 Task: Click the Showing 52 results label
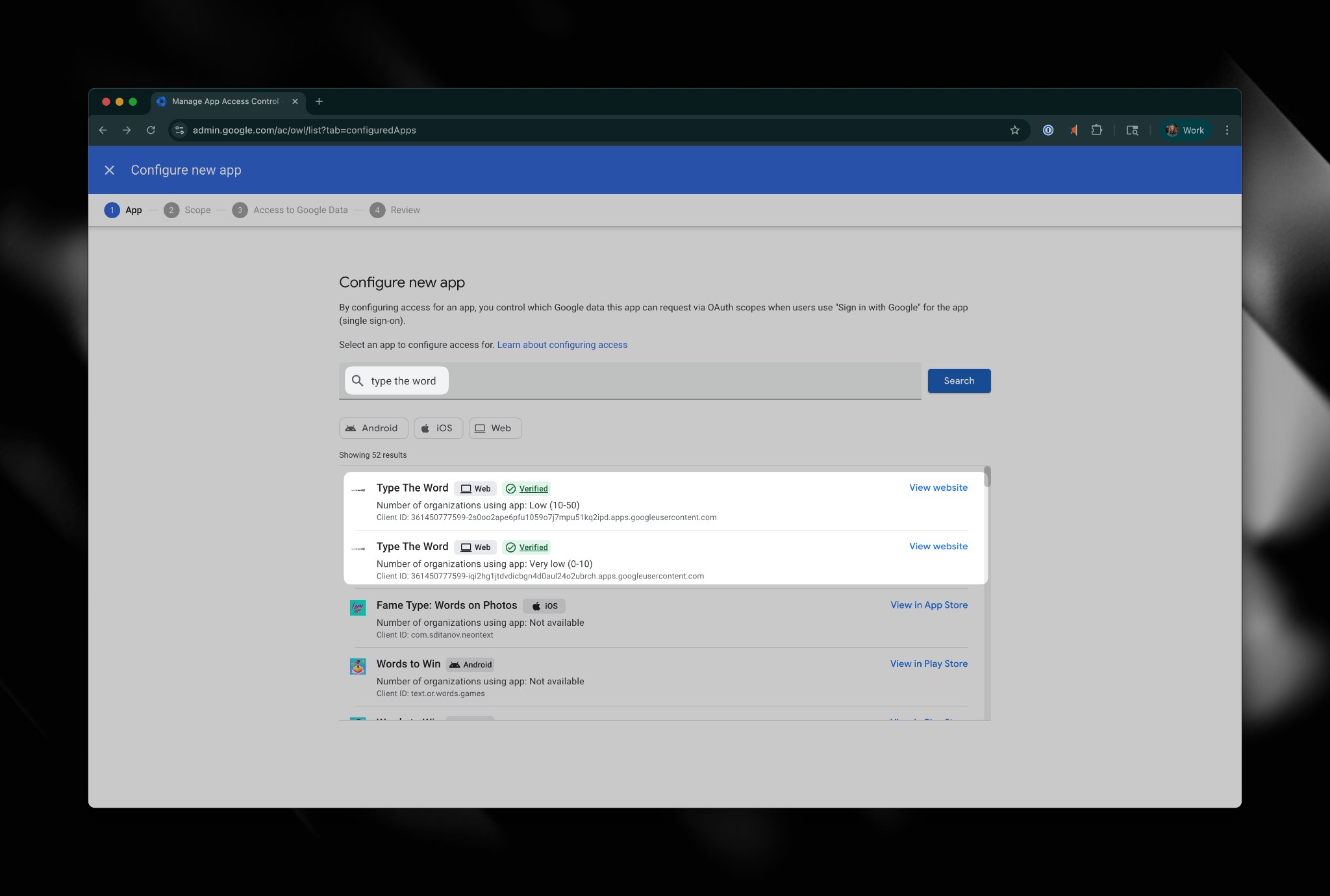373,455
